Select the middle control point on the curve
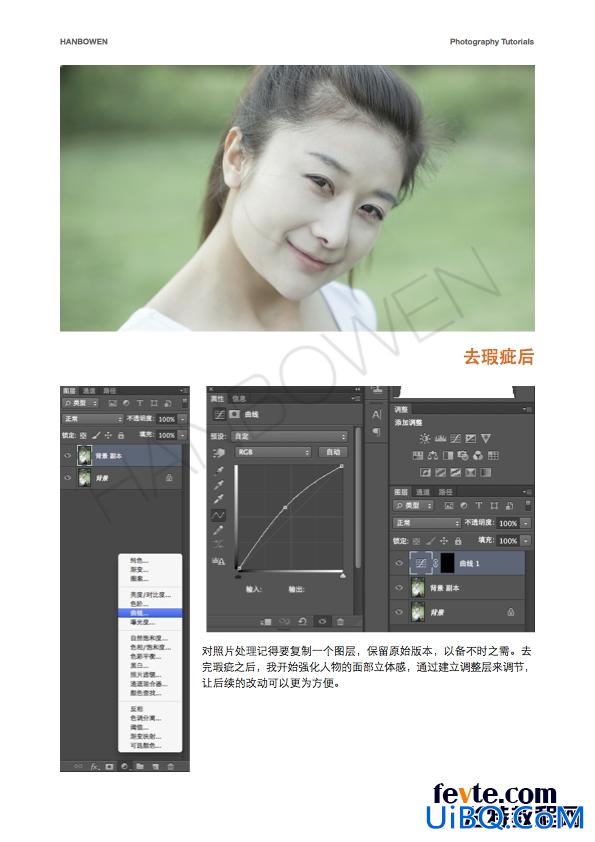 coord(285,507)
